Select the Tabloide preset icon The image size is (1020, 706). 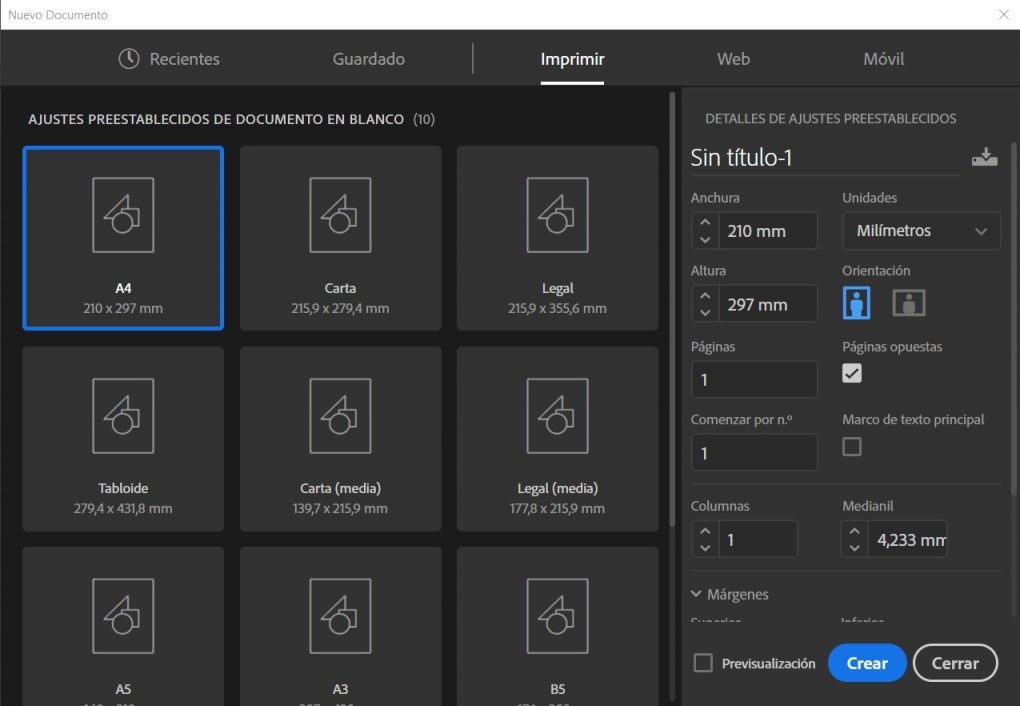coord(123,437)
